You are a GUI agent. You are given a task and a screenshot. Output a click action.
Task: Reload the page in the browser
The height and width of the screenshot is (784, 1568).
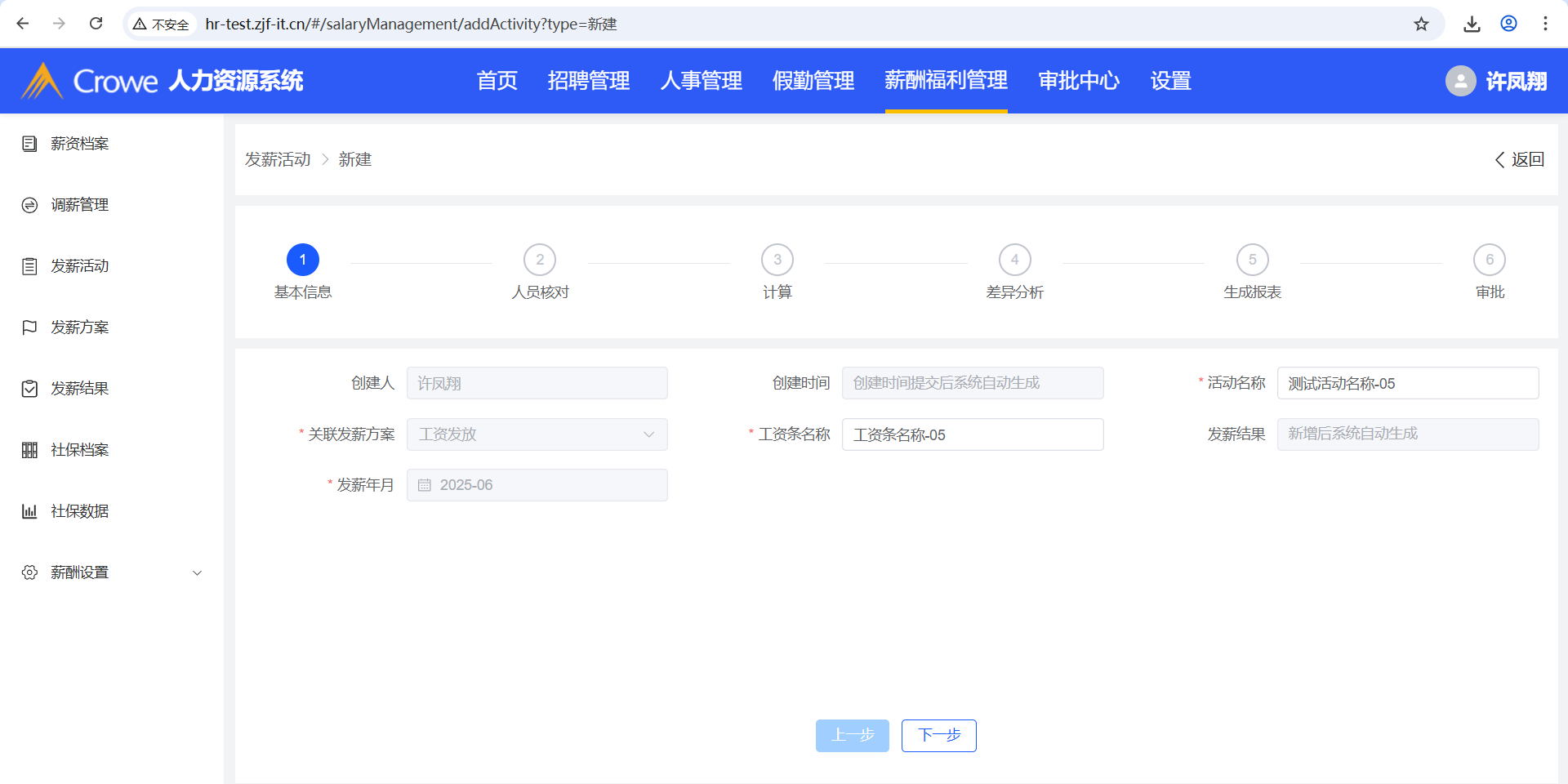click(x=96, y=24)
